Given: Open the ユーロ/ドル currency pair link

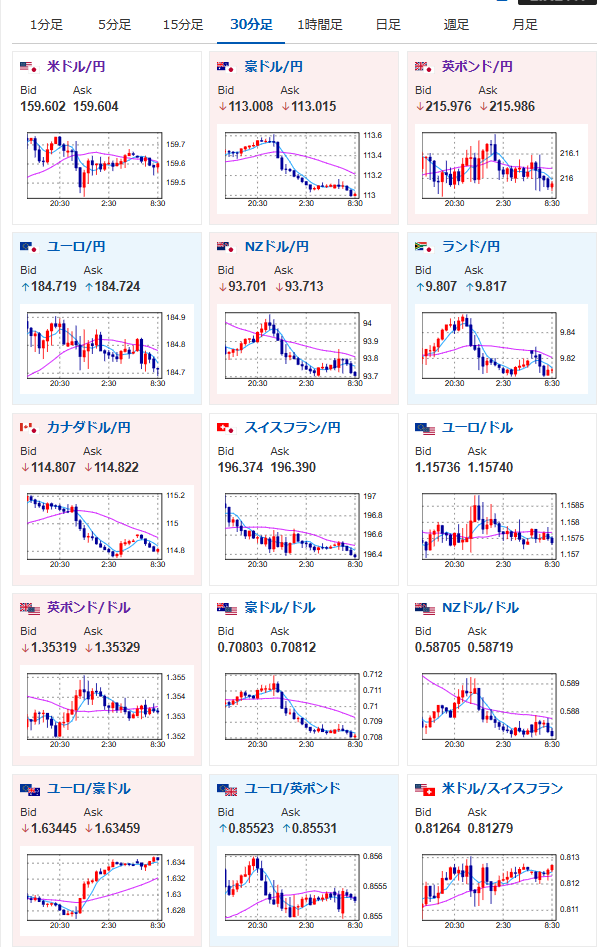Looking at the screenshot, I should pos(477,428).
